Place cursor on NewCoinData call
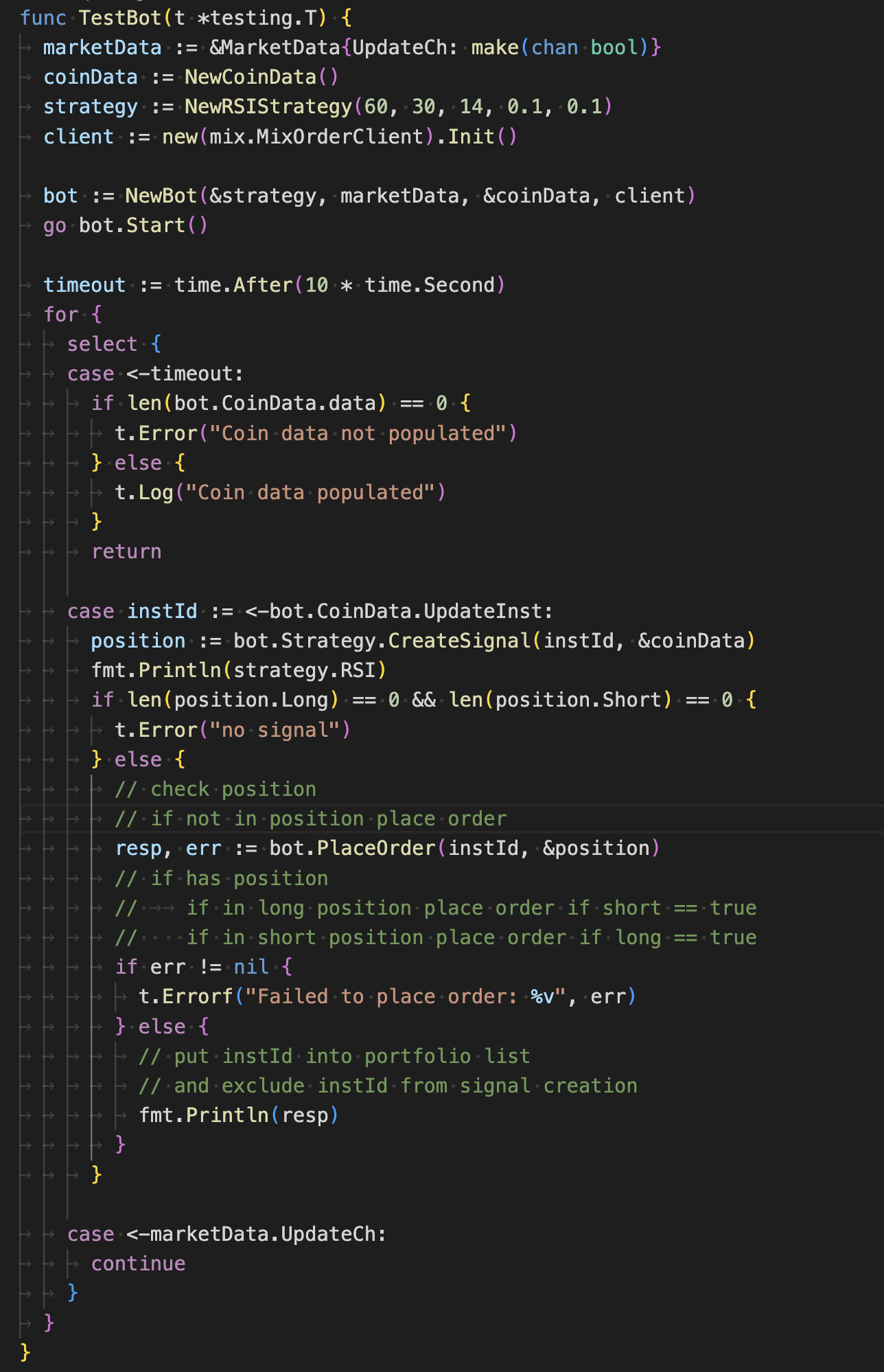The height and width of the screenshot is (1372, 884). click(250, 77)
